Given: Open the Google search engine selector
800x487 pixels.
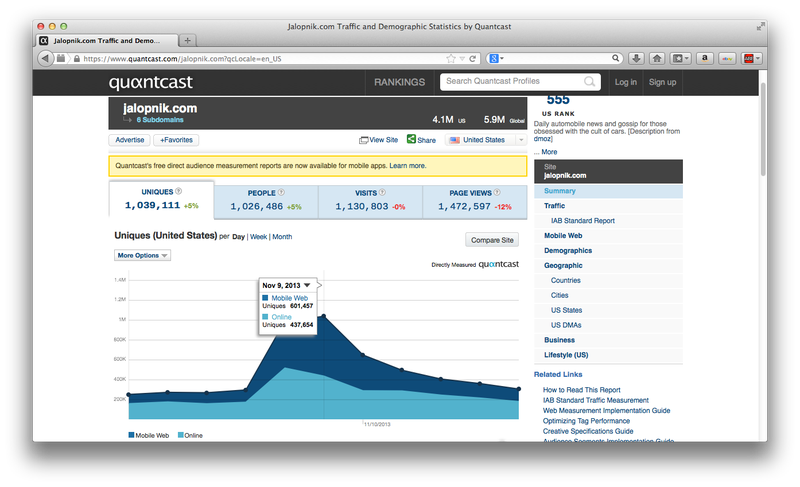Looking at the screenshot, I should (x=496, y=59).
